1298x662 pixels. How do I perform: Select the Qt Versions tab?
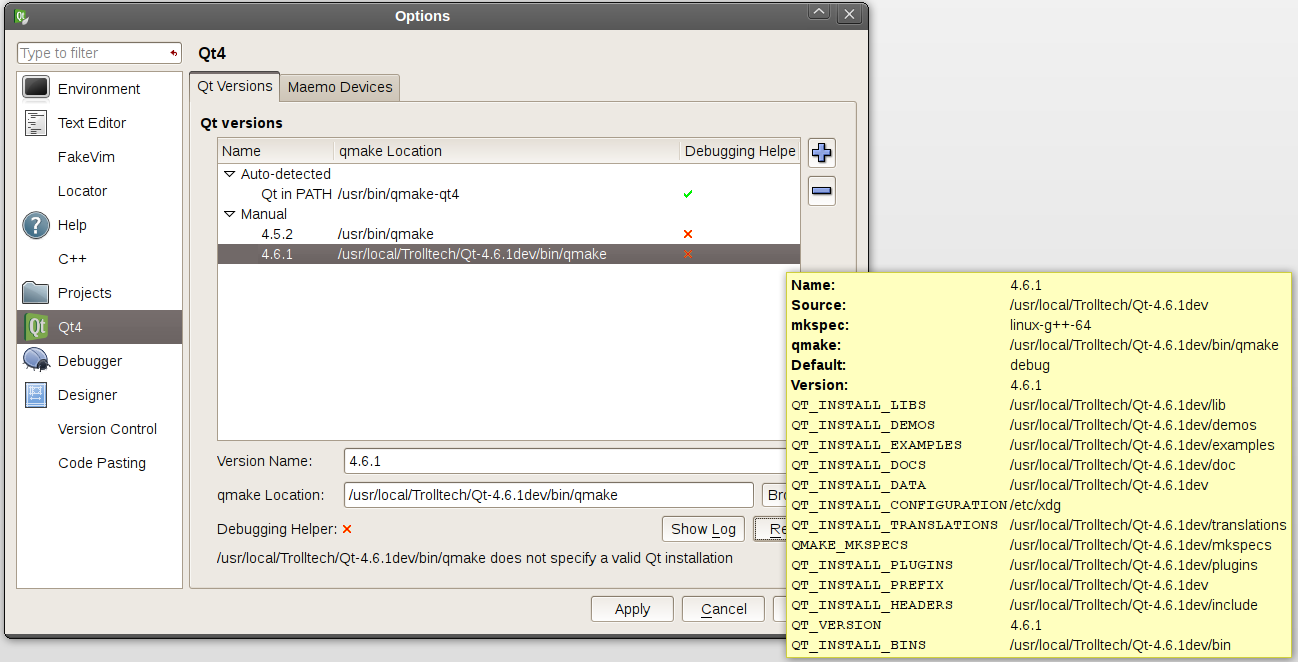(x=235, y=86)
